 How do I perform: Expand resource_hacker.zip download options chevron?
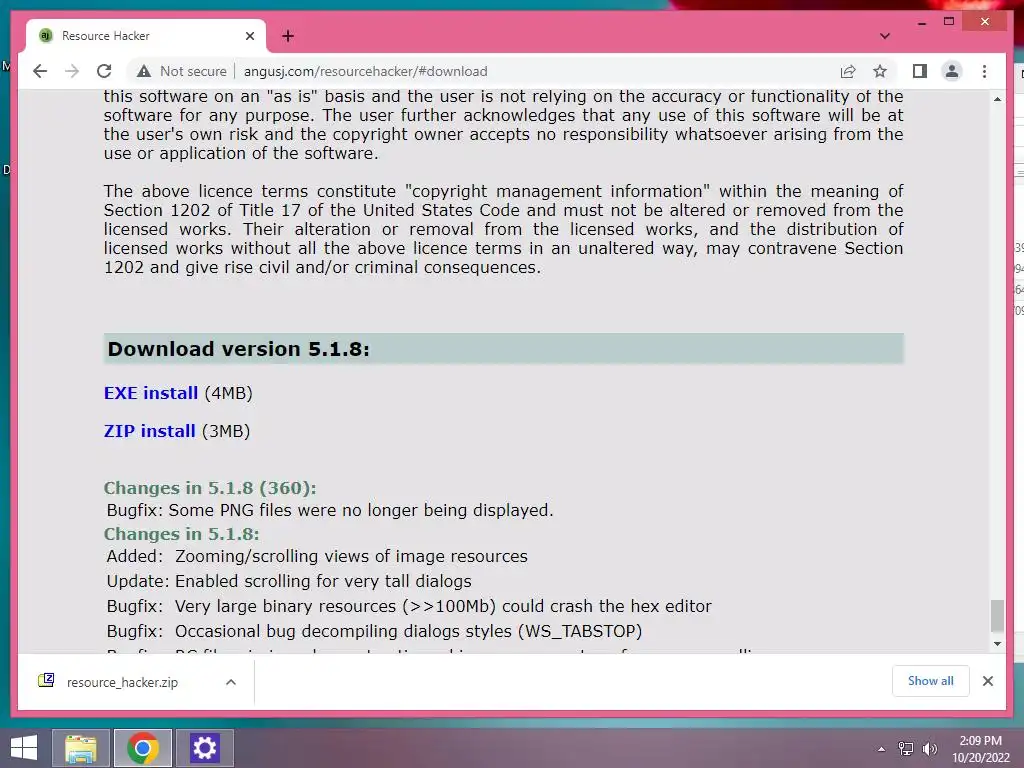point(231,682)
